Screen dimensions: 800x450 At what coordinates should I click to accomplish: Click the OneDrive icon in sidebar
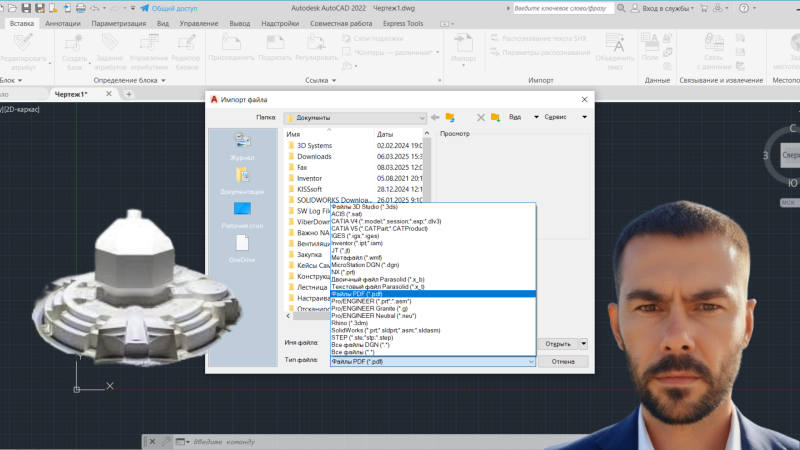pos(242,244)
